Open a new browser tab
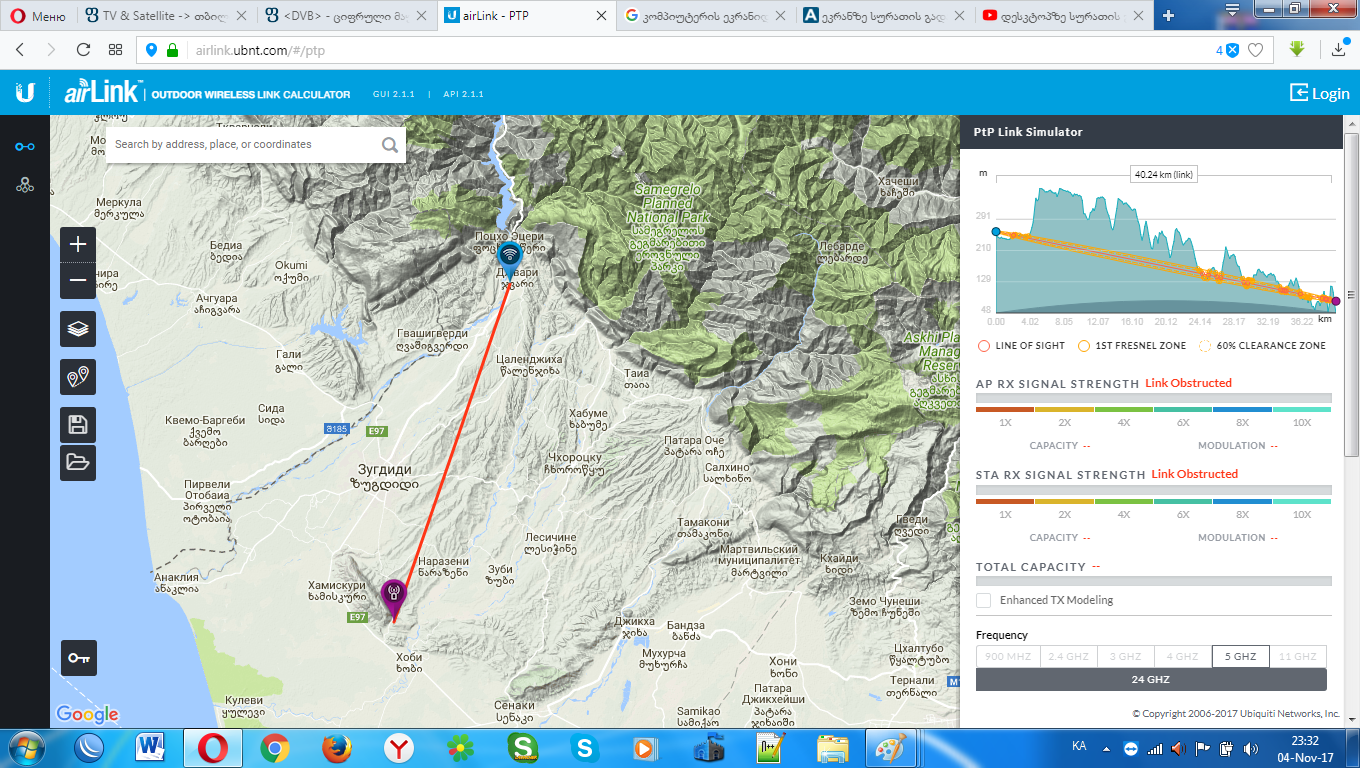 [1168, 16]
